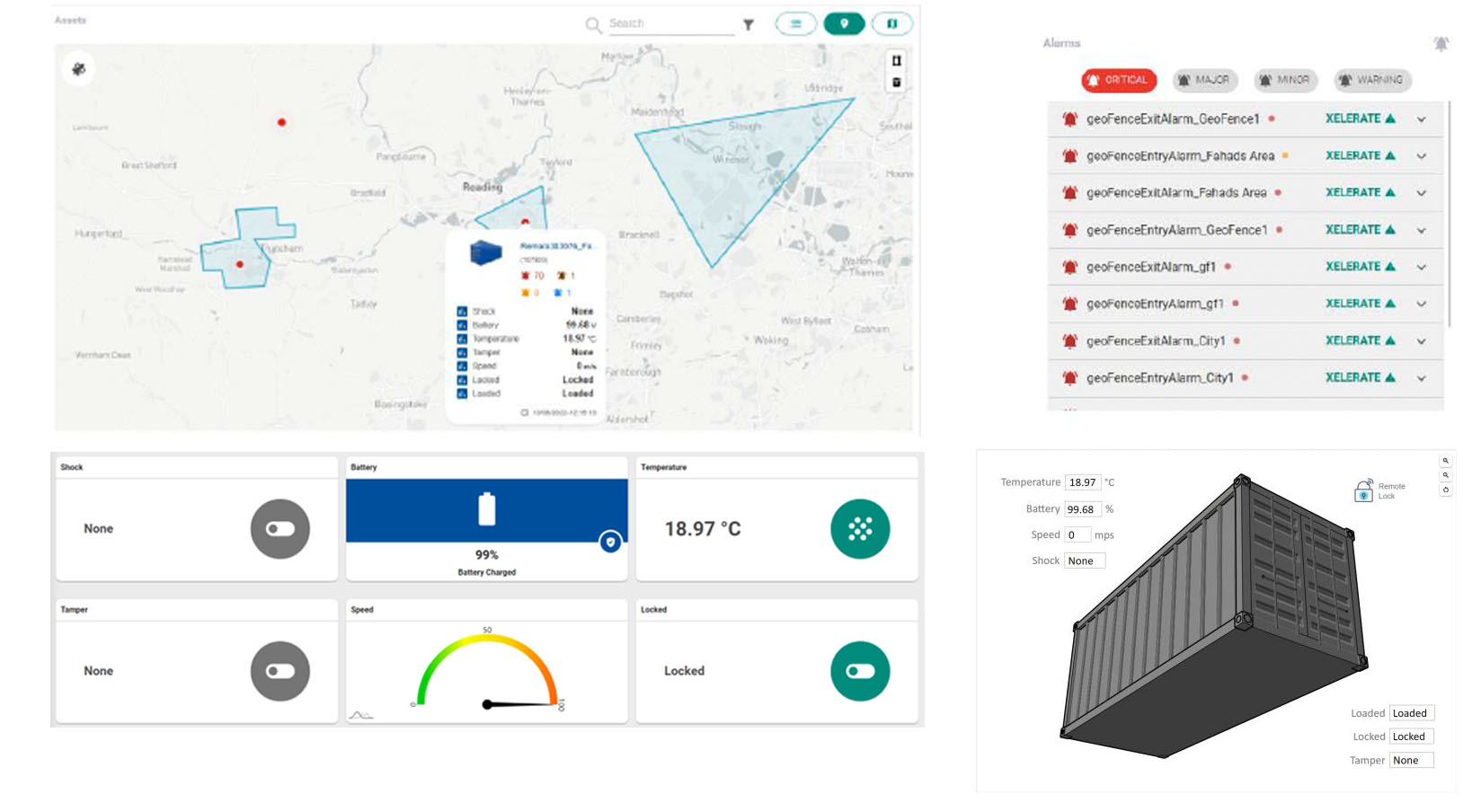
Task: Select the CRITICAL alarms tab
Action: pos(1119,80)
